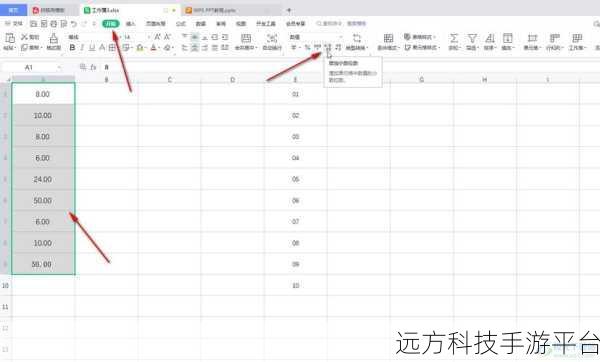Click the Paste clipboard icon

[10, 38]
